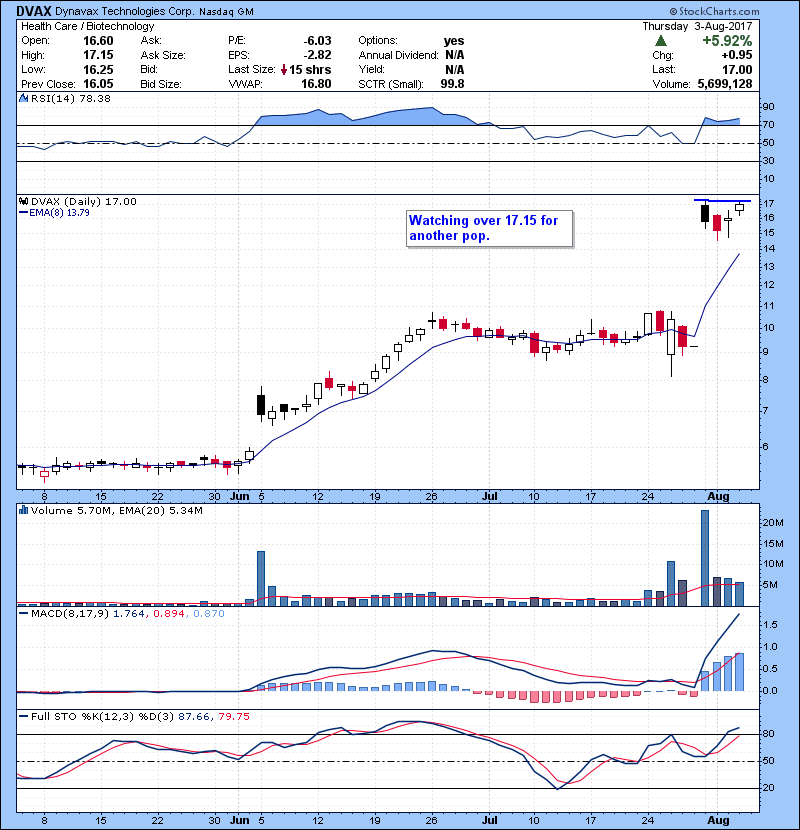Screen dimensions: 800x830
Task: Click the Options value yes
Action: (x=454, y=41)
